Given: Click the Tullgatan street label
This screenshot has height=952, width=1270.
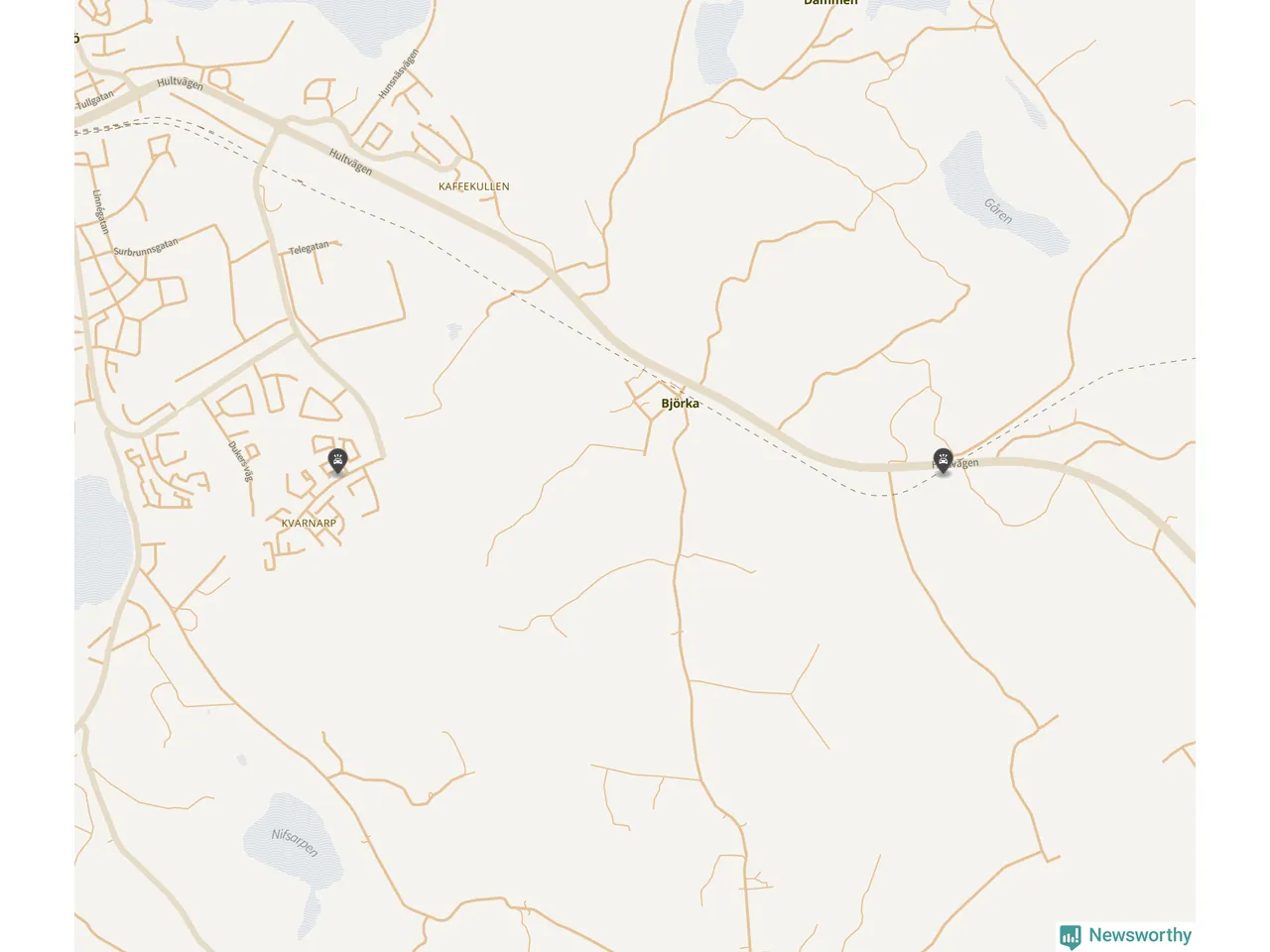Looking at the screenshot, I should coord(95,100).
